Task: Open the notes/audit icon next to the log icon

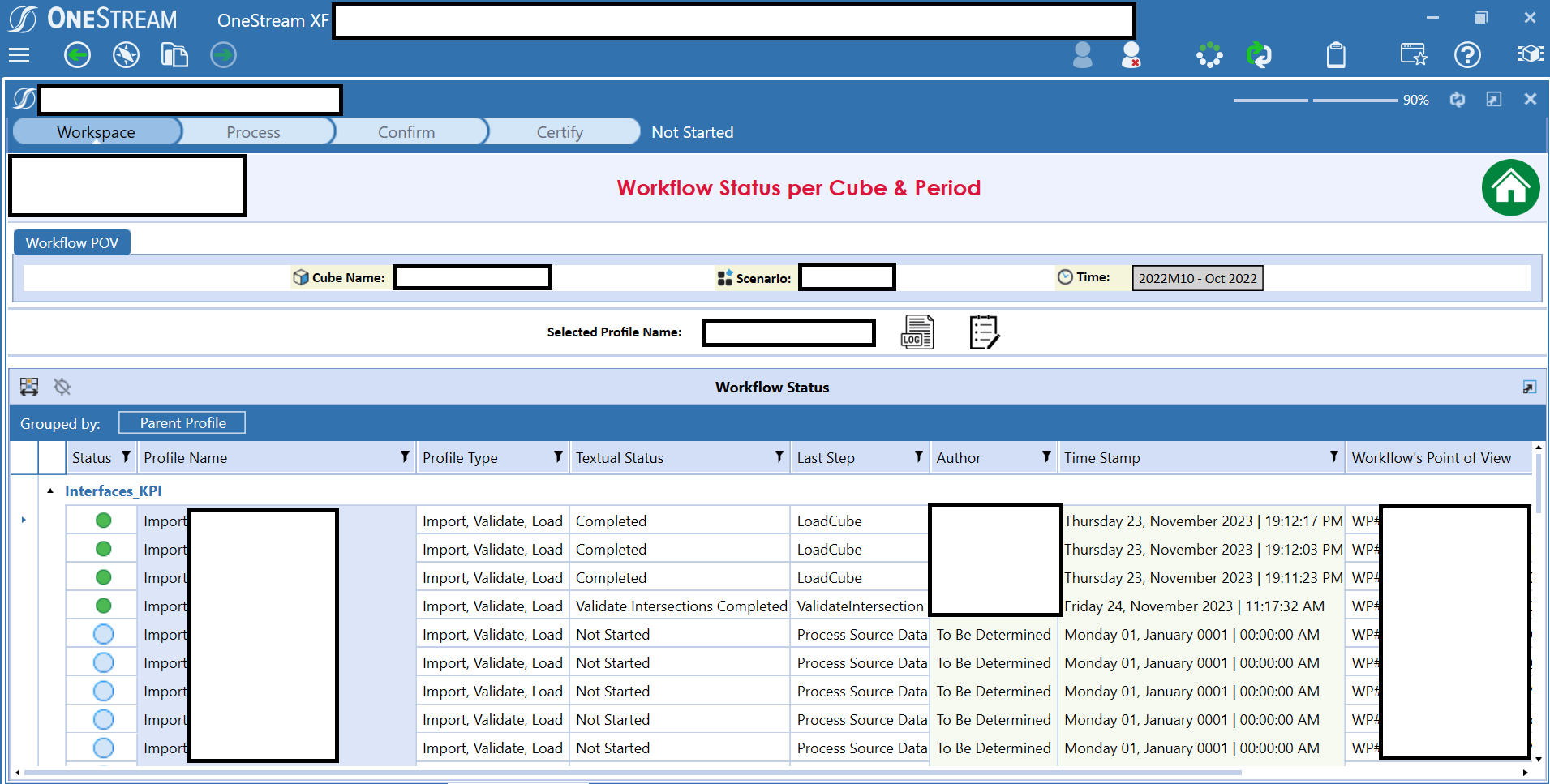Action: [983, 332]
